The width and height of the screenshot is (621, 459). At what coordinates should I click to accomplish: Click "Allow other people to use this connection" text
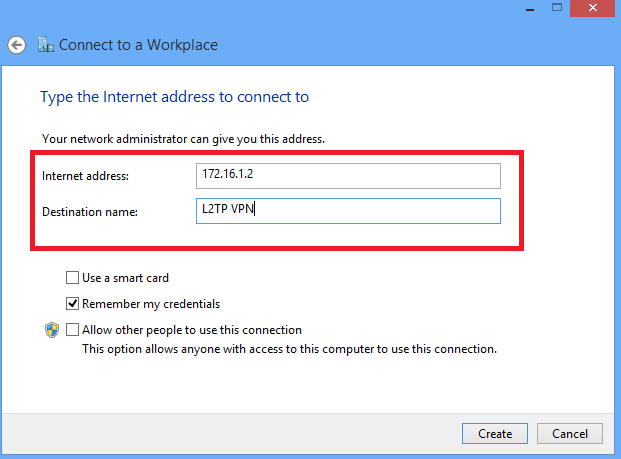192,330
